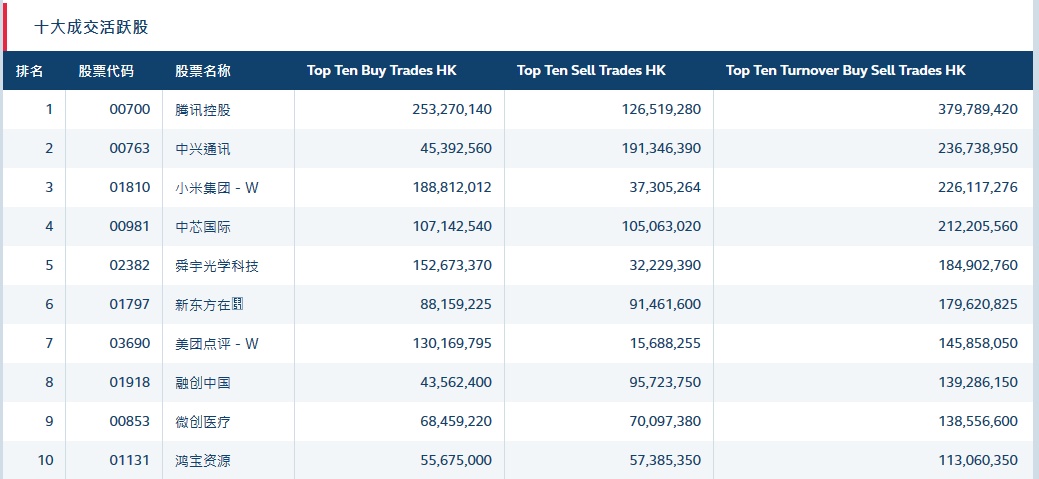The height and width of the screenshot is (479, 1039).
Task: Click stock code 00700
Action: [130, 110]
